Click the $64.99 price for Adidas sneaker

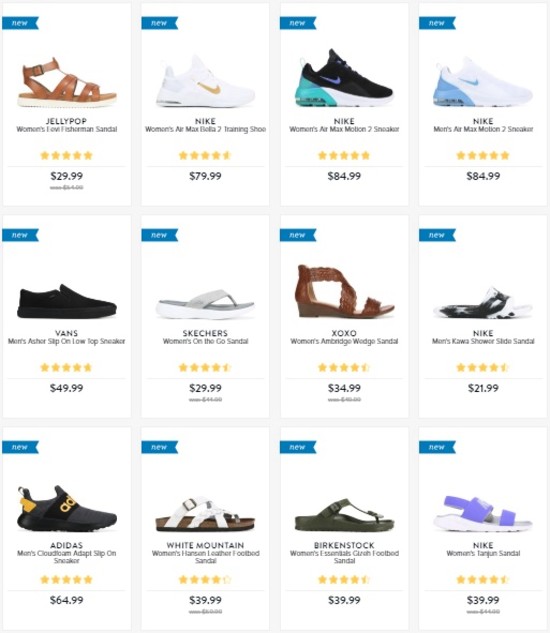coord(67,600)
